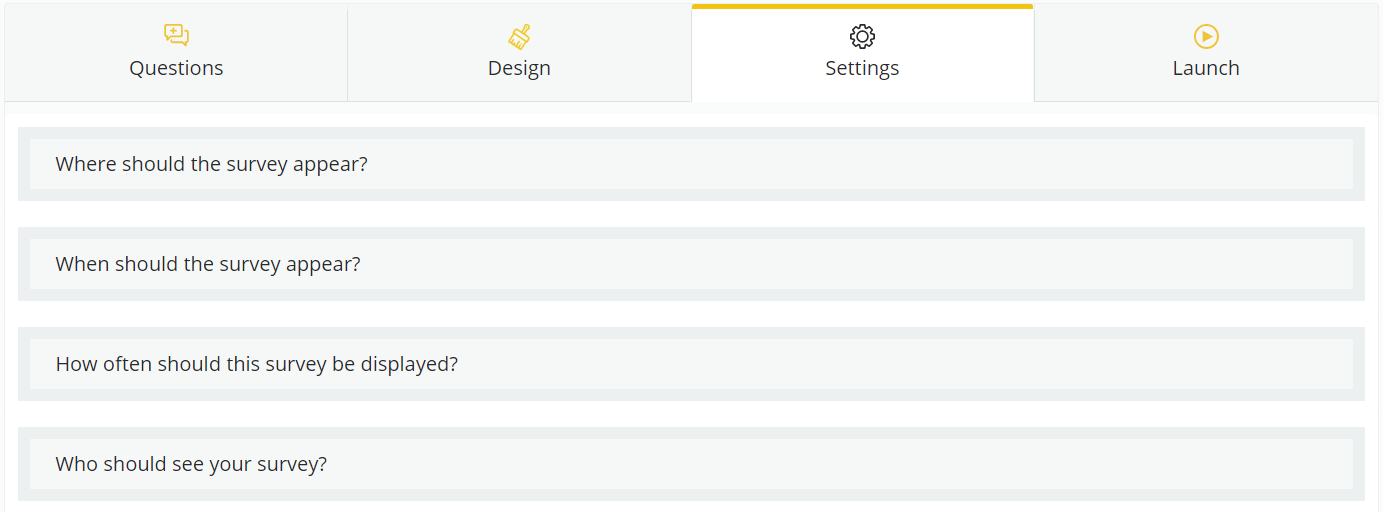Expand "Who should see your survey?" section
This screenshot has width=1383, height=512.
coord(691,464)
